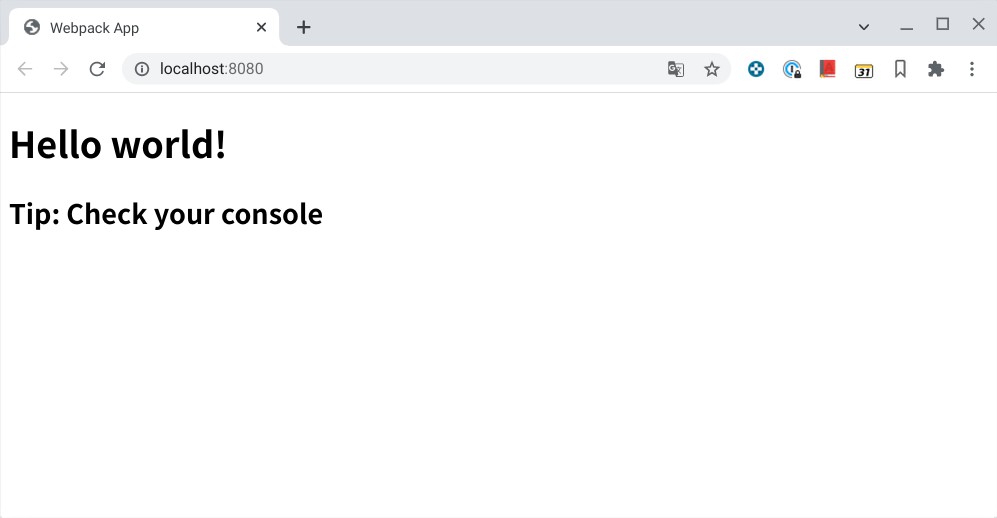Click the red book extension icon

tap(827, 69)
